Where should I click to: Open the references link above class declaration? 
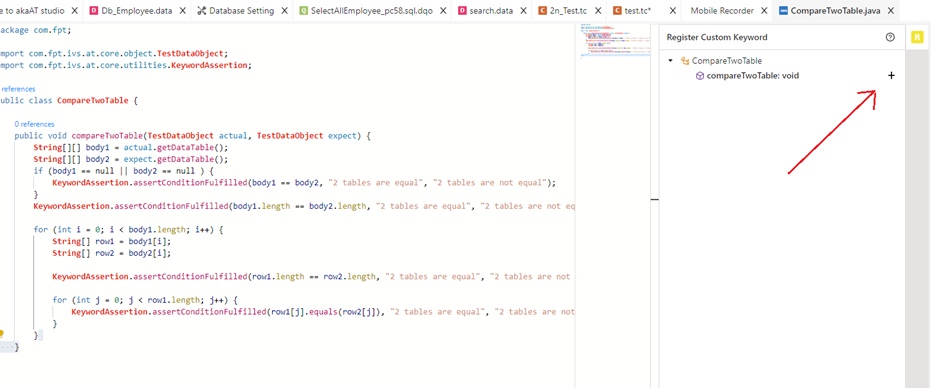(x=18, y=89)
